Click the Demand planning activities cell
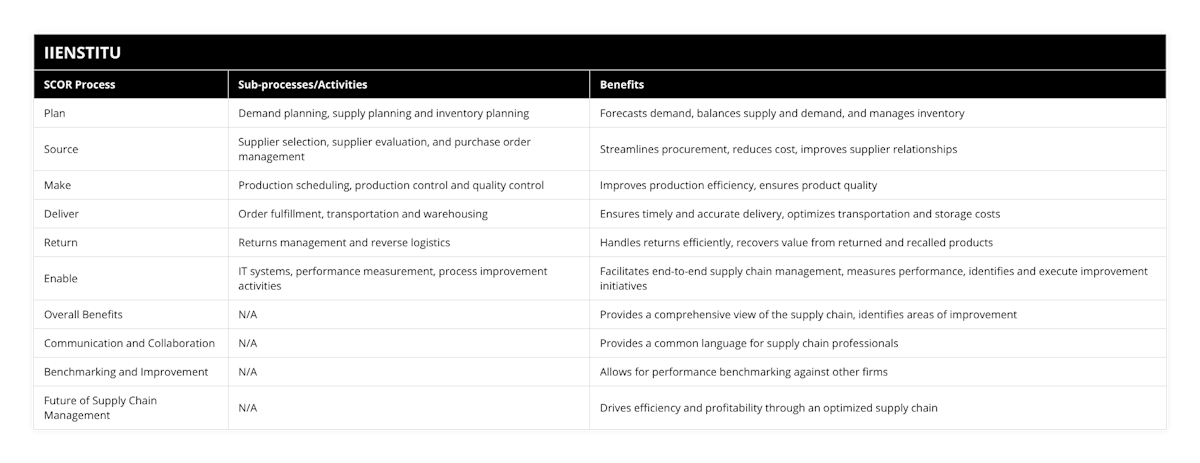 point(383,113)
